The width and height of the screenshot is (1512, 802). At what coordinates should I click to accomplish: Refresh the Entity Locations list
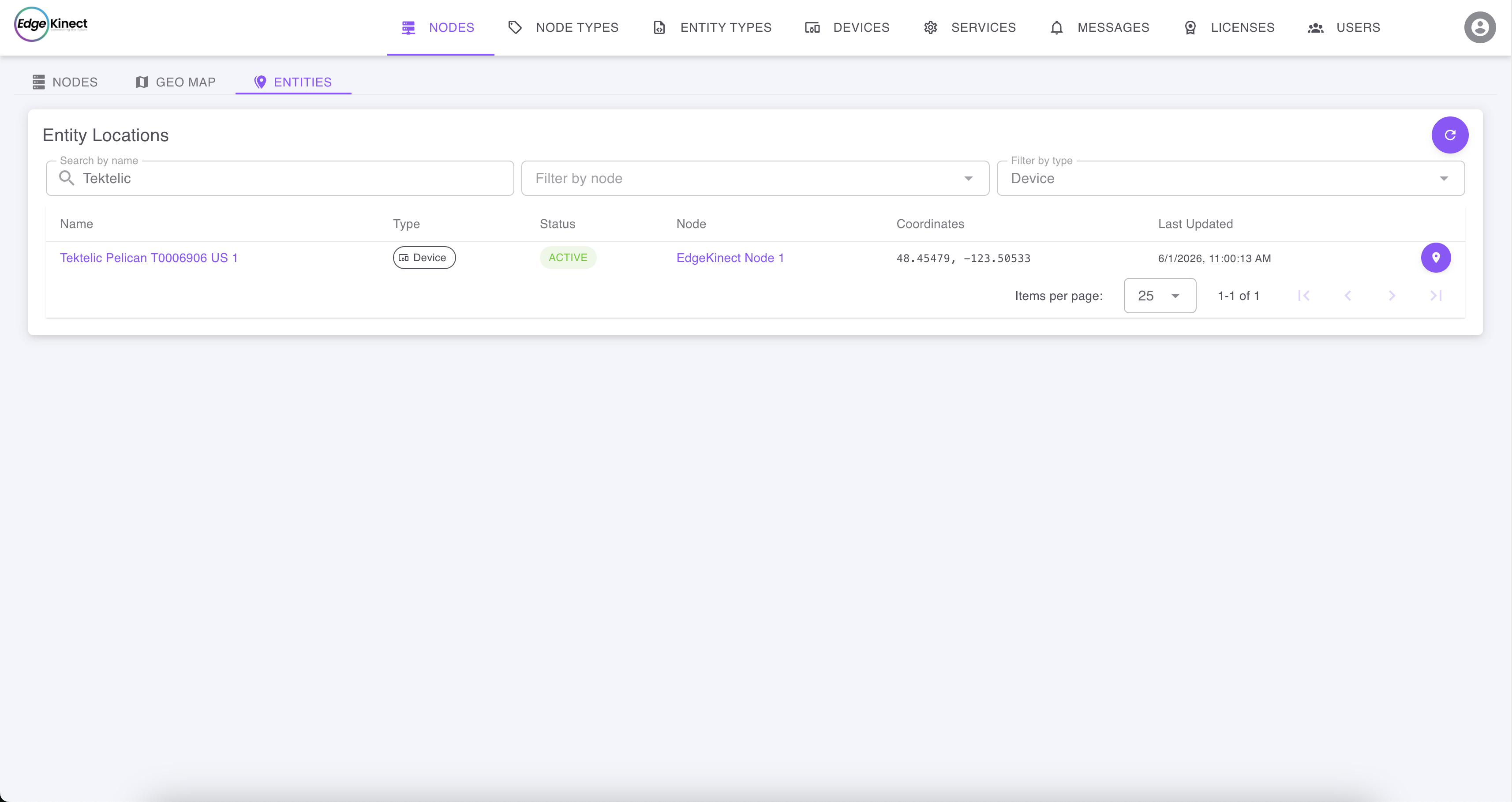(1450, 135)
